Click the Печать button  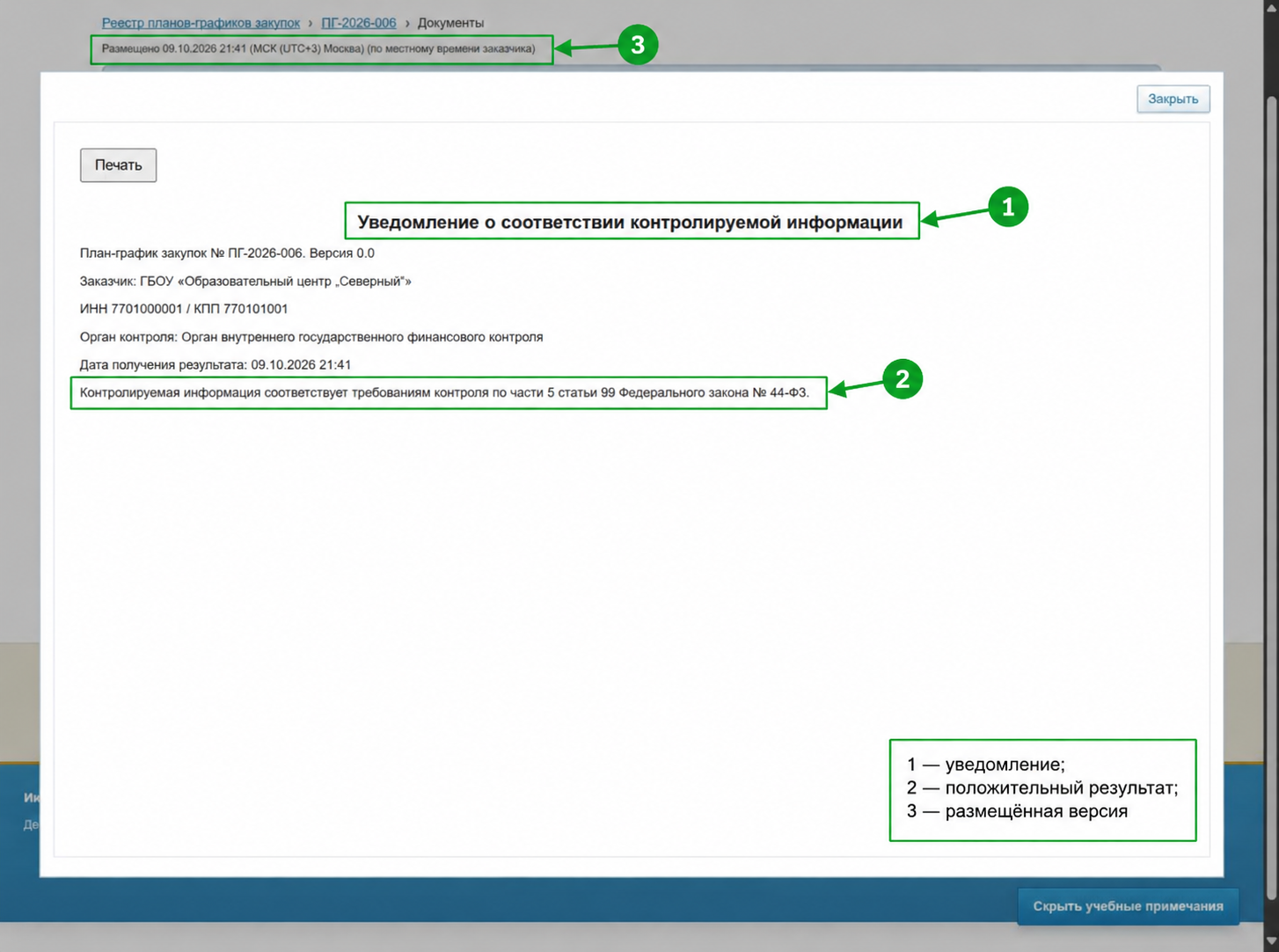pyautogui.click(x=118, y=165)
